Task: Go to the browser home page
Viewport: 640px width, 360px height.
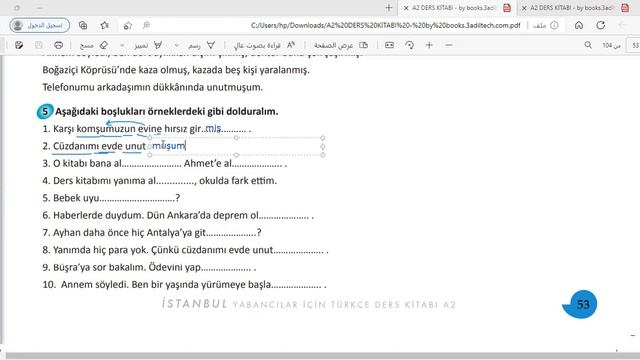Action: [x=579, y=25]
